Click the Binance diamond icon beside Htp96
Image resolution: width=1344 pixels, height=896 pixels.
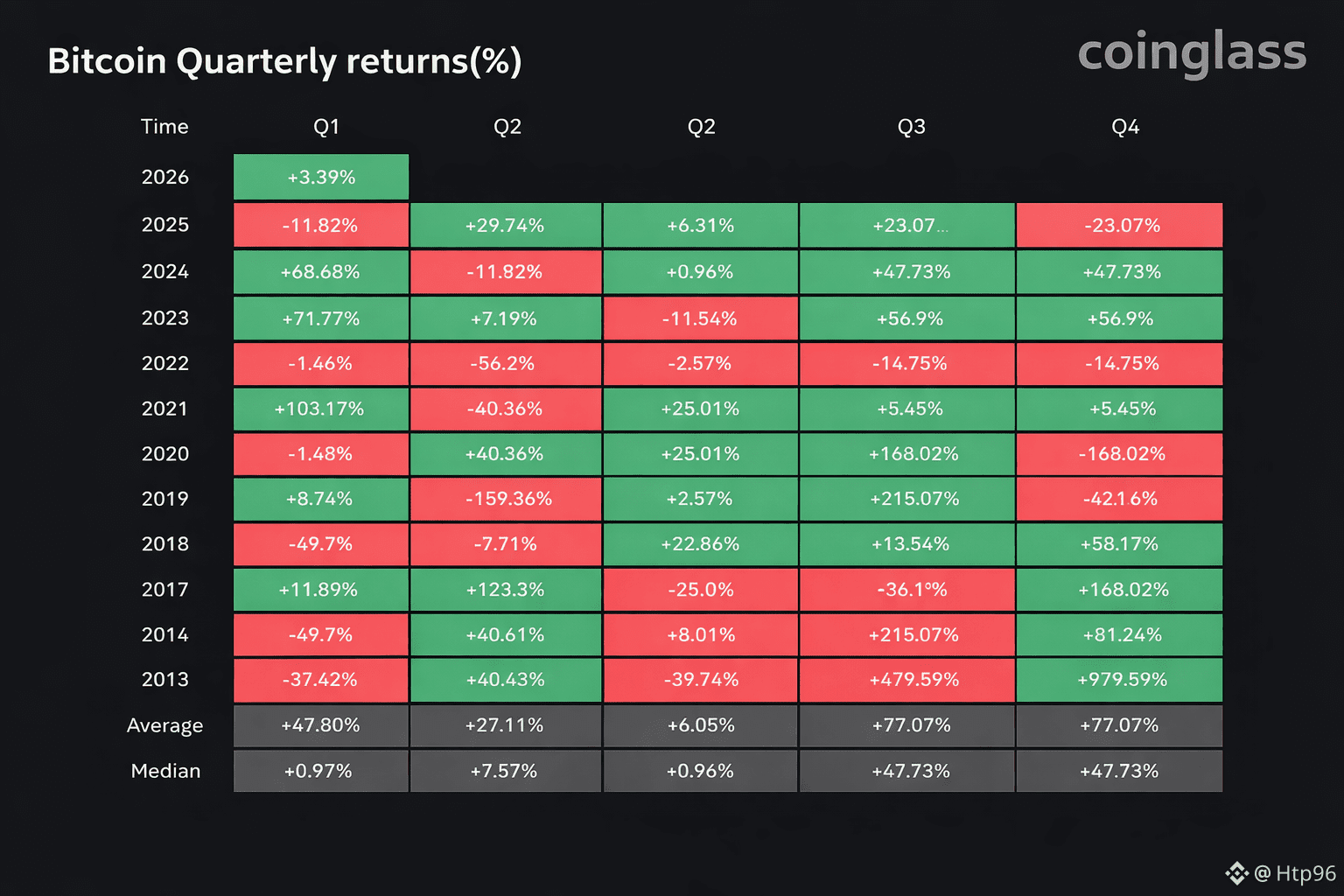pyautogui.click(x=1236, y=873)
